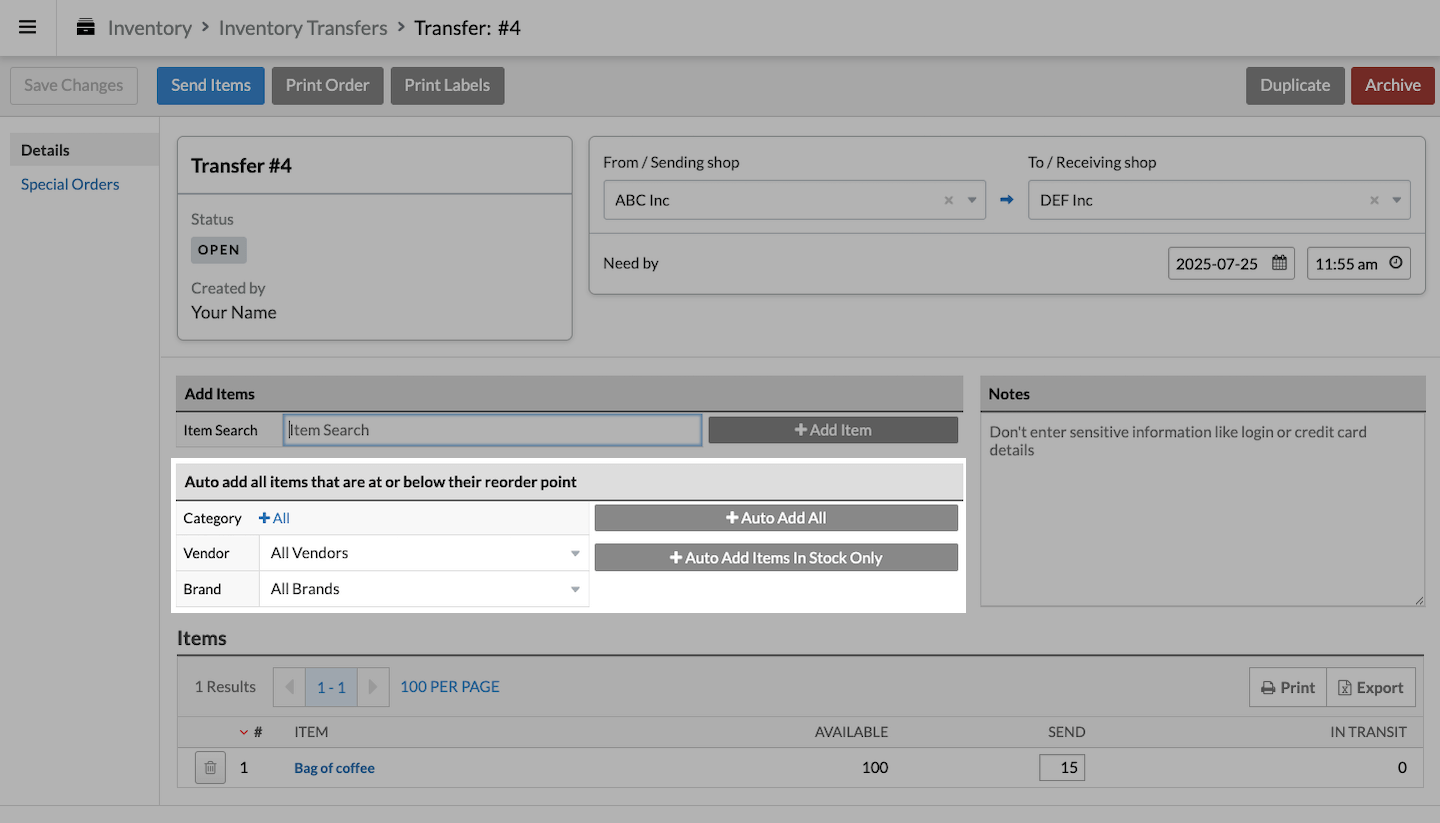
Task: Switch to Special Orders section
Action: click(x=70, y=184)
